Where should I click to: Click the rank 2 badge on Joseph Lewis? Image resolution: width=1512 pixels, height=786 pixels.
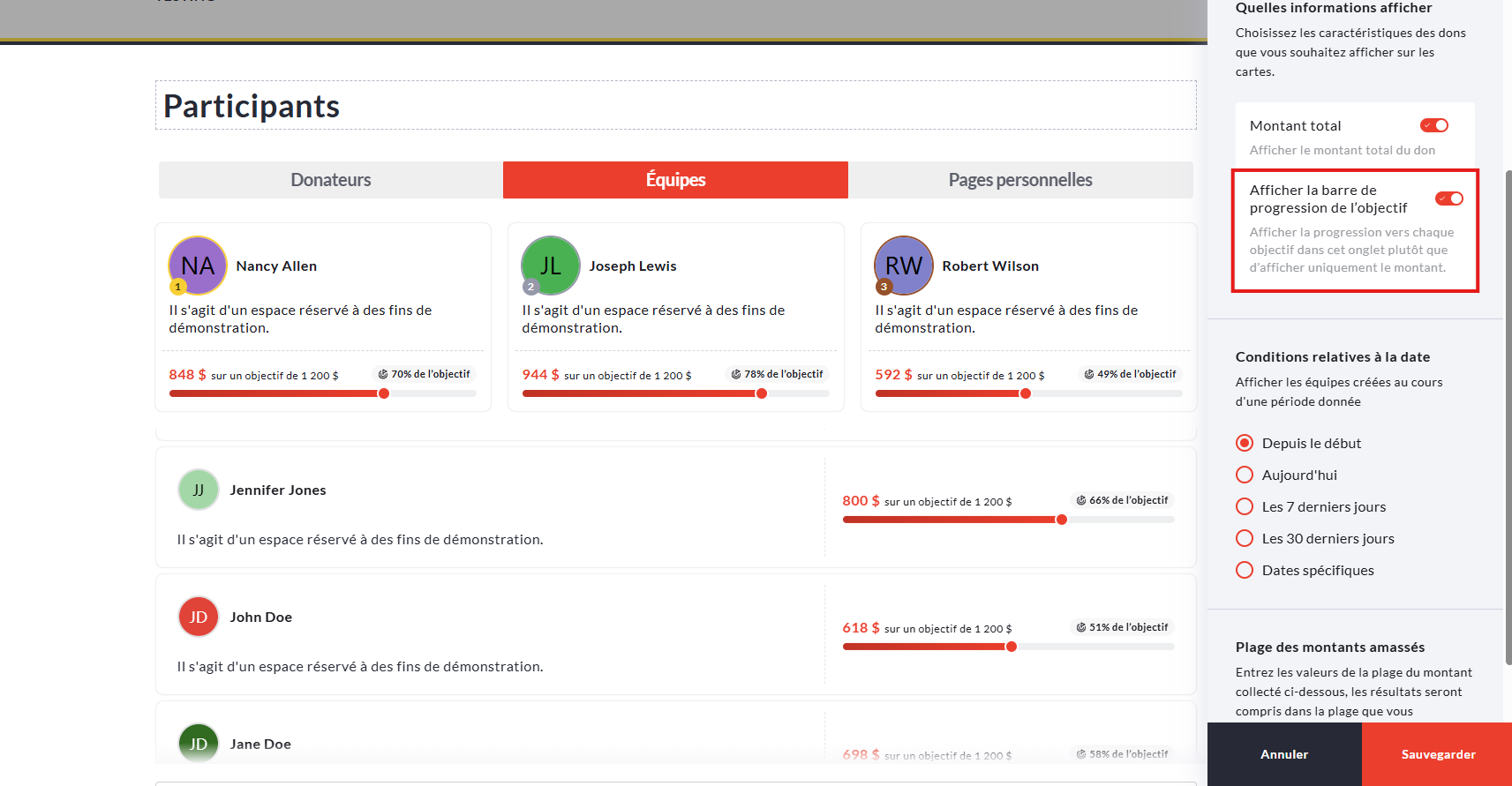530,287
